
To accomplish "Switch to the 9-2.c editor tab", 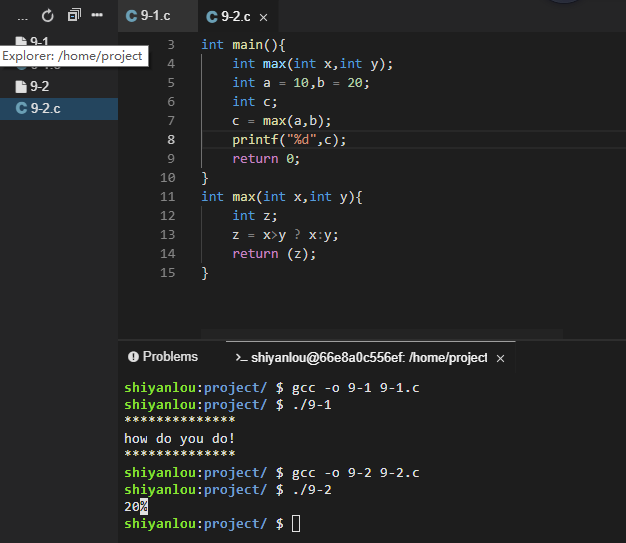I will [x=236, y=17].
